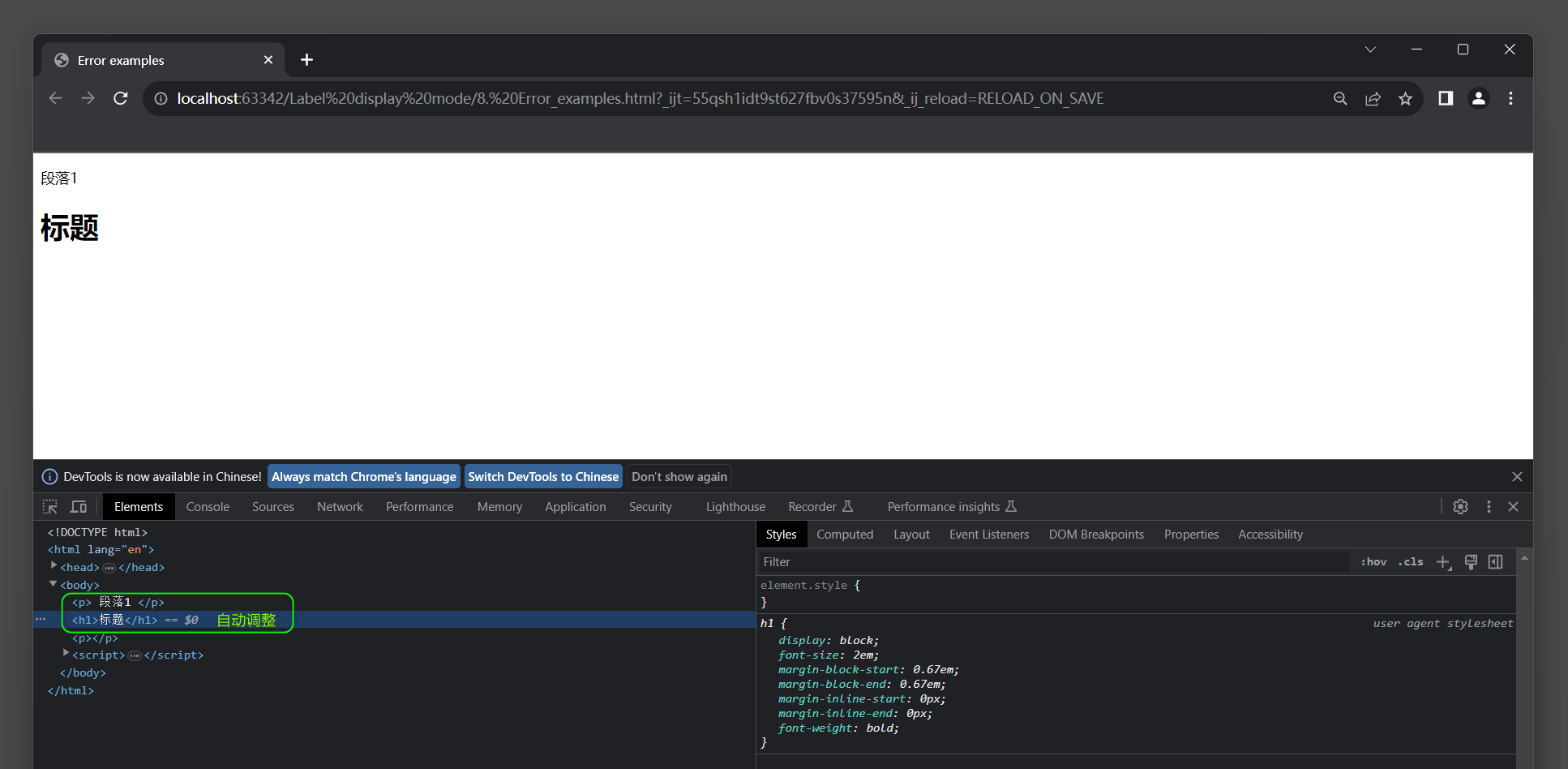Click the styles Filter field
1568x769 pixels.
1054,562
